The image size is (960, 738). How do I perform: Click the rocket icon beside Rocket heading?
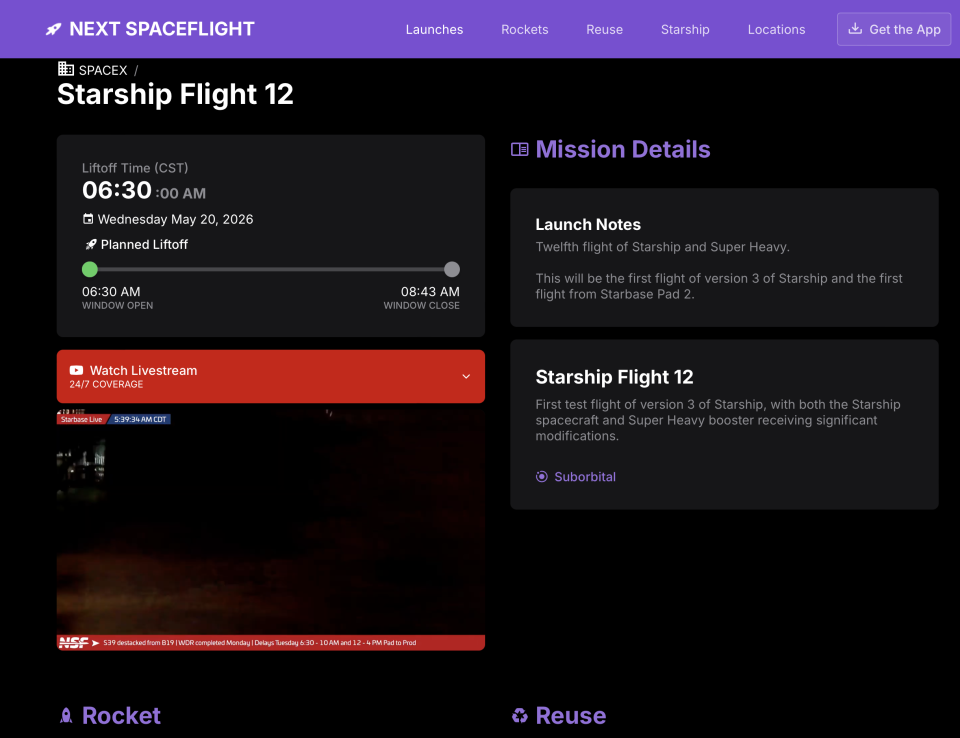pos(66,715)
